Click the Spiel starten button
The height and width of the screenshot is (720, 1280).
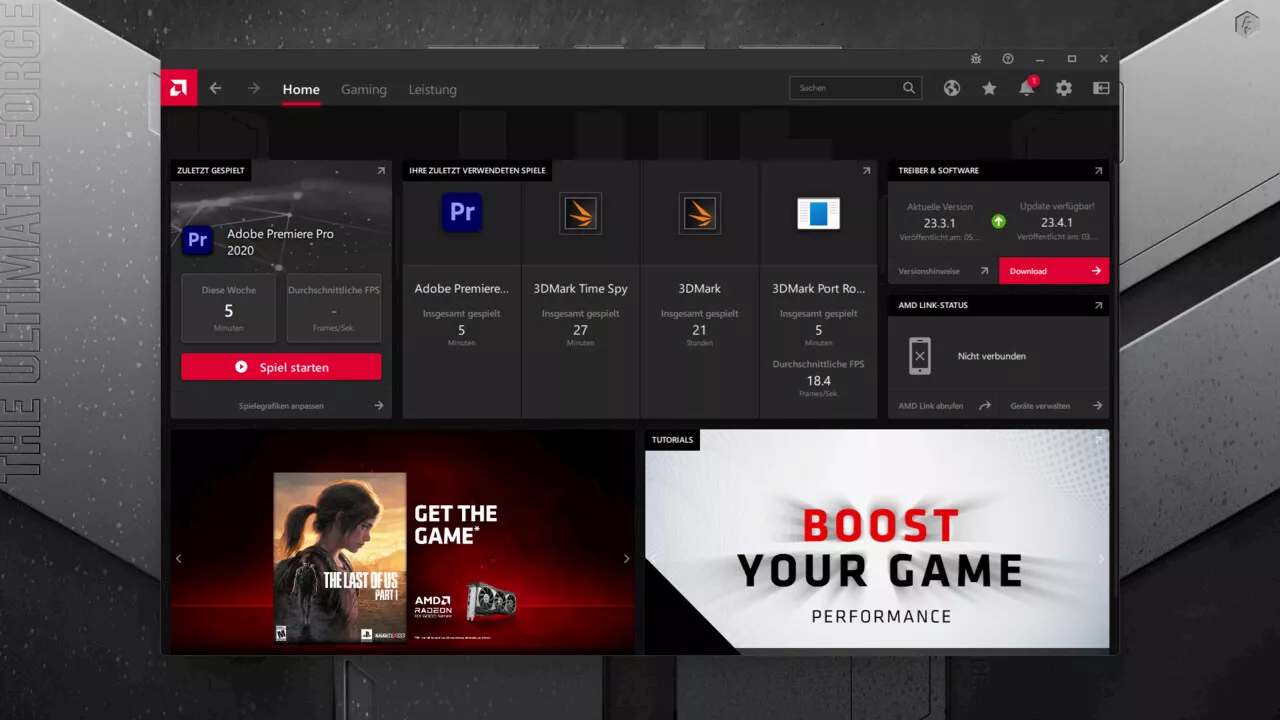pyautogui.click(x=281, y=367)
